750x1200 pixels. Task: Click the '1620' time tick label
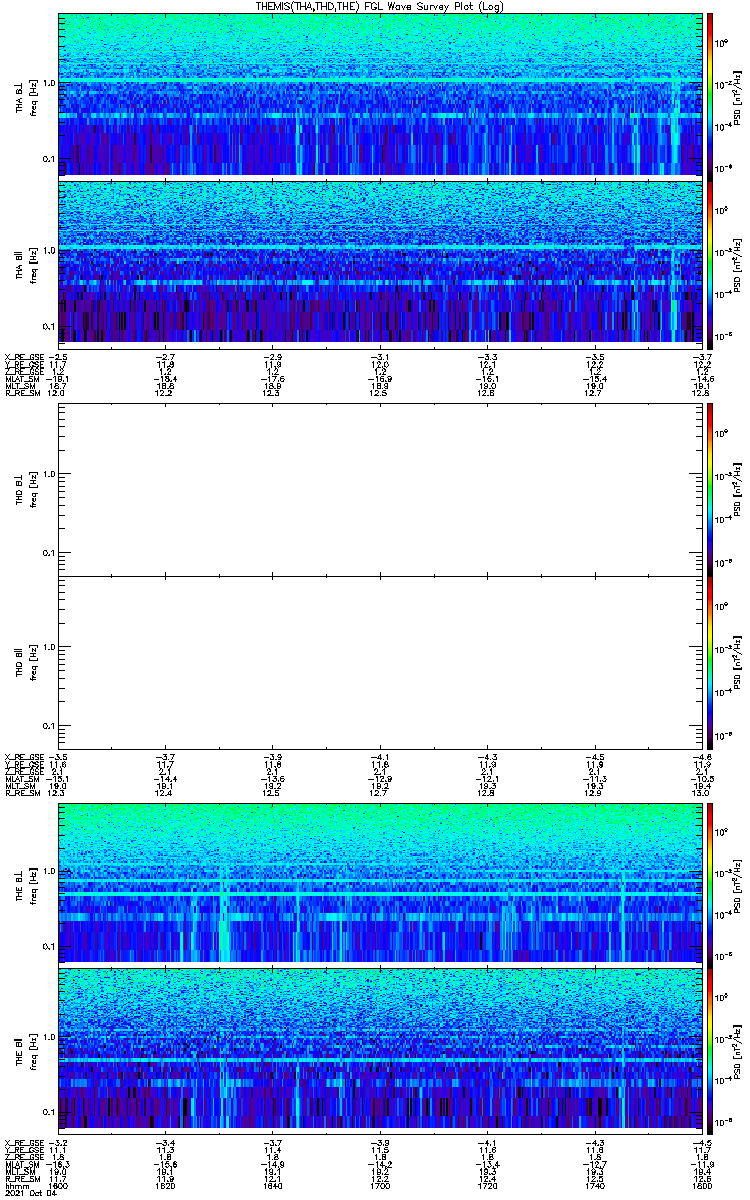coord(165,1185)
